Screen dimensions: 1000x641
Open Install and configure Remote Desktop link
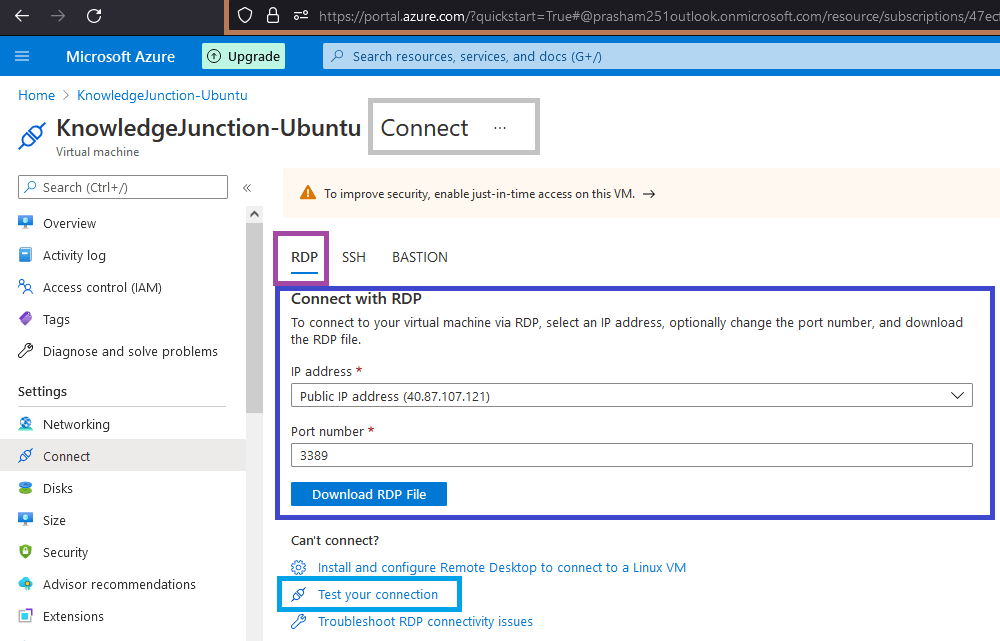[x=502, y=568]
